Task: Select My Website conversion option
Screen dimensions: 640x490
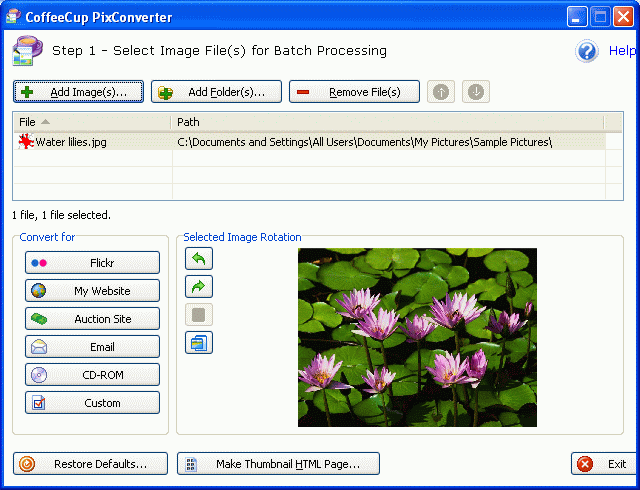Action: 92,291
